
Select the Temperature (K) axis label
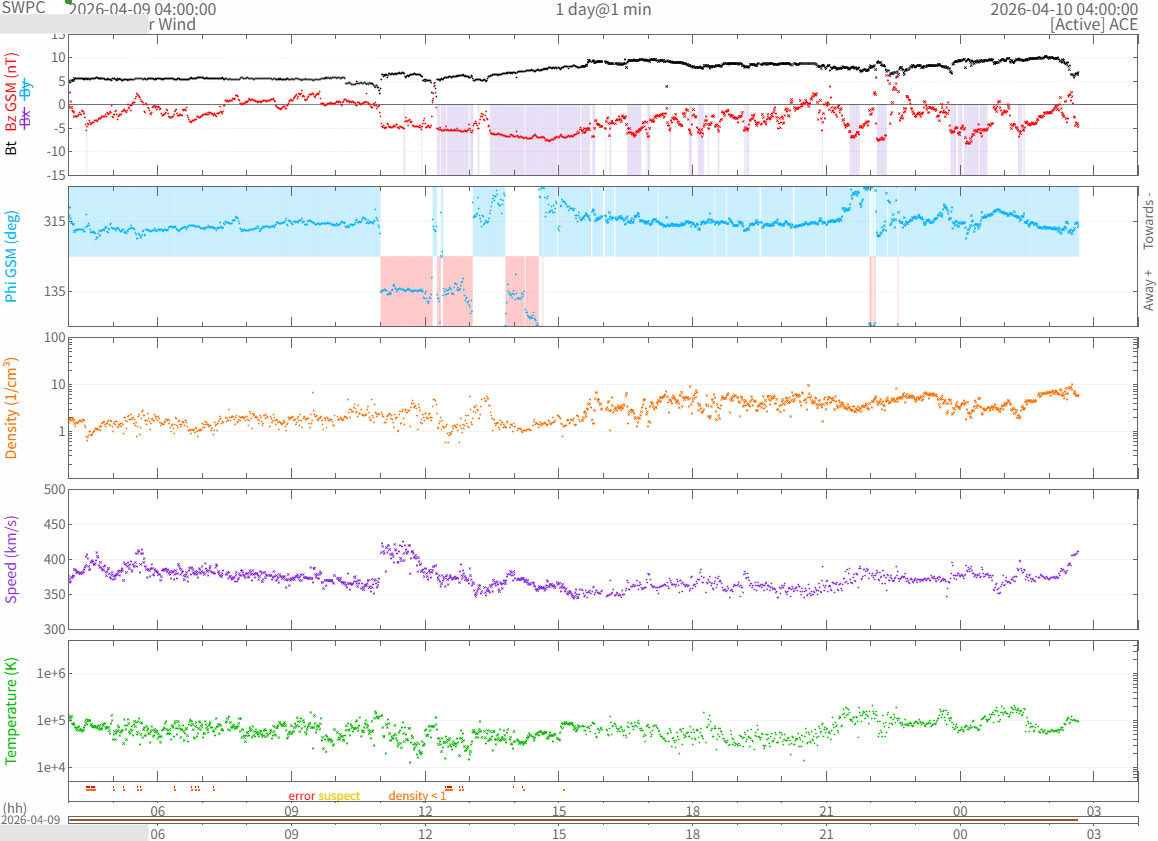pyautogui.click(x=12, y=712)
